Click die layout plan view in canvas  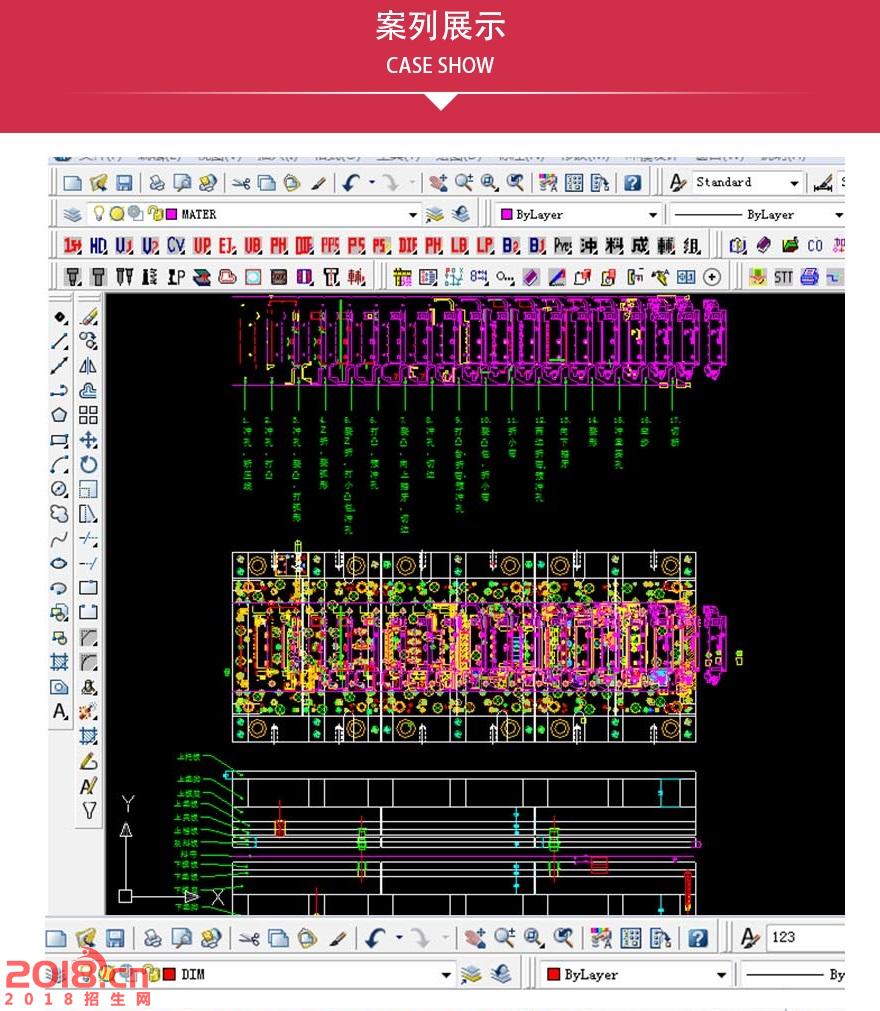[464, 647]
